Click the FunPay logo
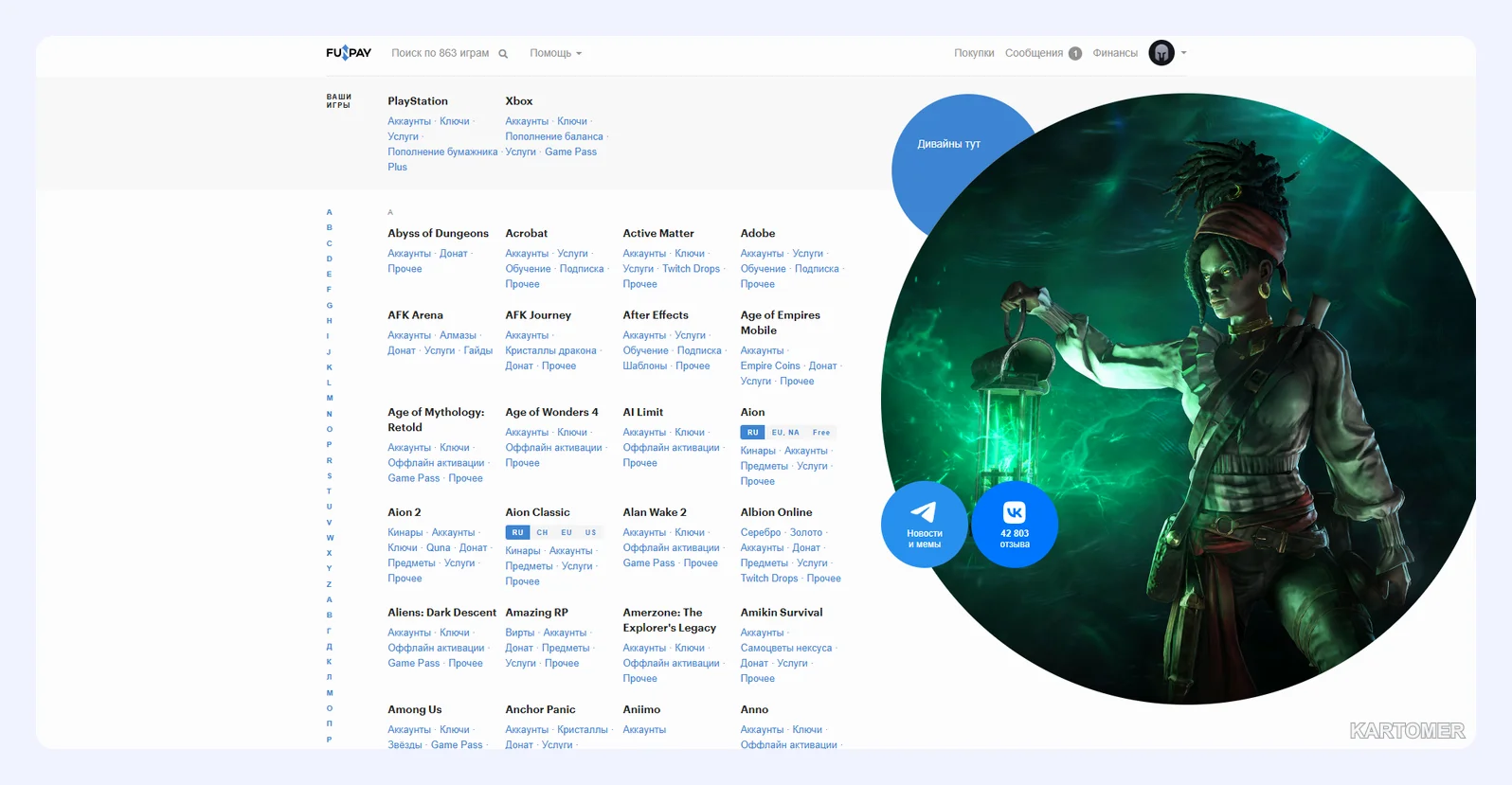 [349, 53]
